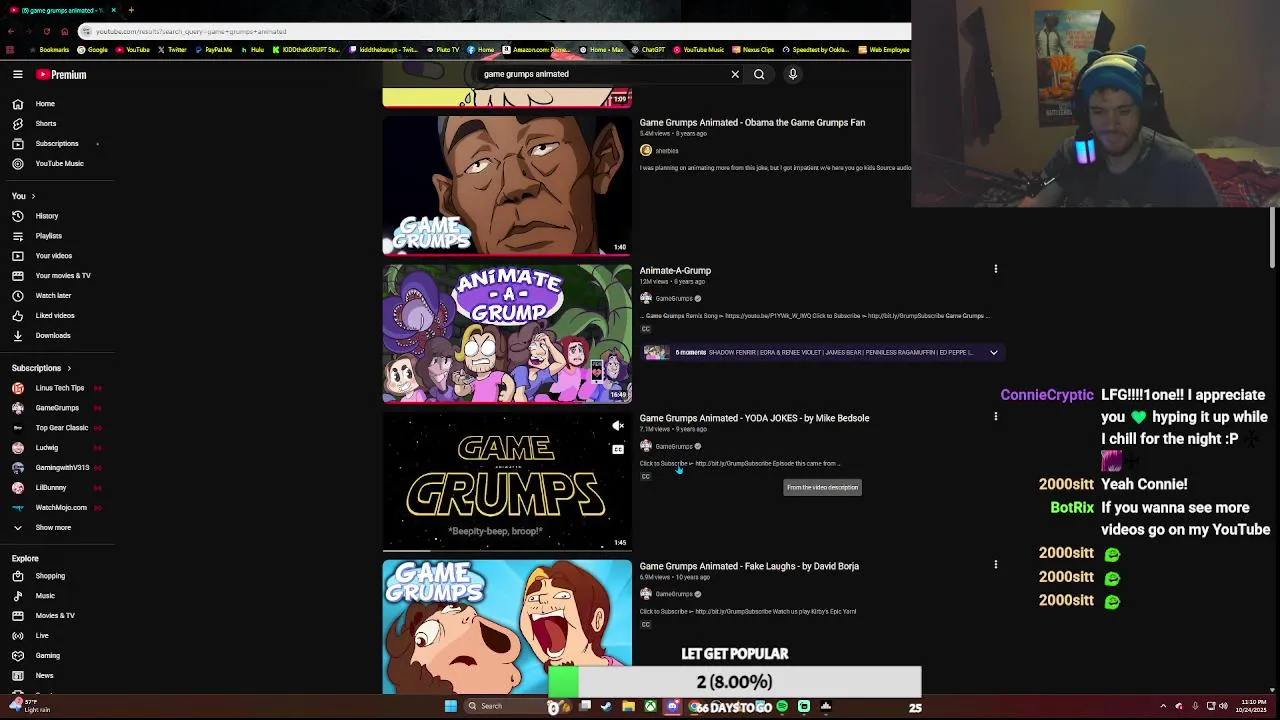Open 'Fake Laughs - by David Borja' title

tap(749, 567)
